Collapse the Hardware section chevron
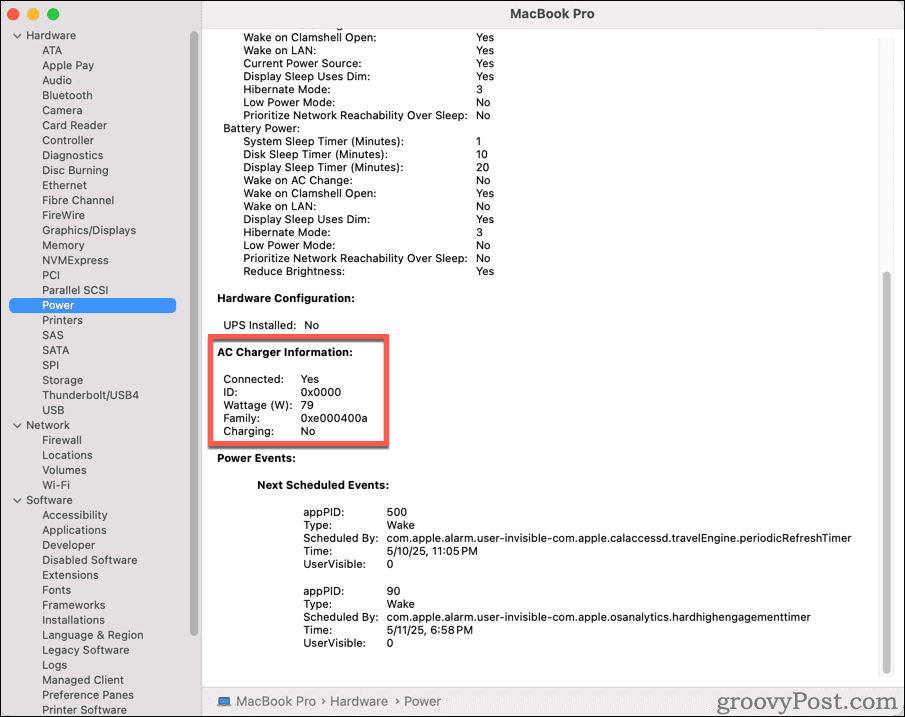905x717 pixels. click(x=17, y=36)
